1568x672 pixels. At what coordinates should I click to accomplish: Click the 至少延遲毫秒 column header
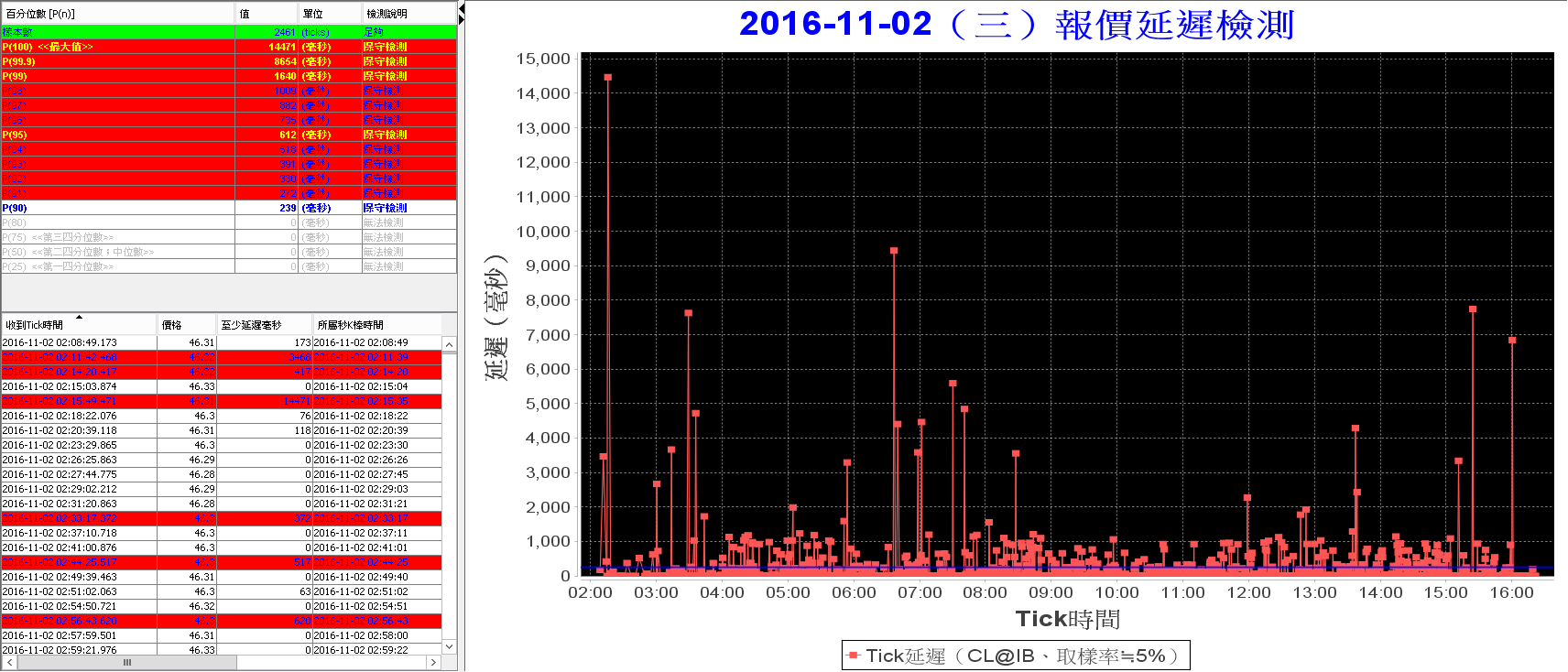[x=265, y=324]
